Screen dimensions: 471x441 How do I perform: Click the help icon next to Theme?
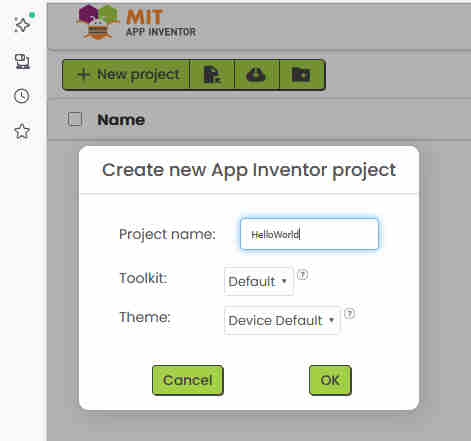(349, 314)
